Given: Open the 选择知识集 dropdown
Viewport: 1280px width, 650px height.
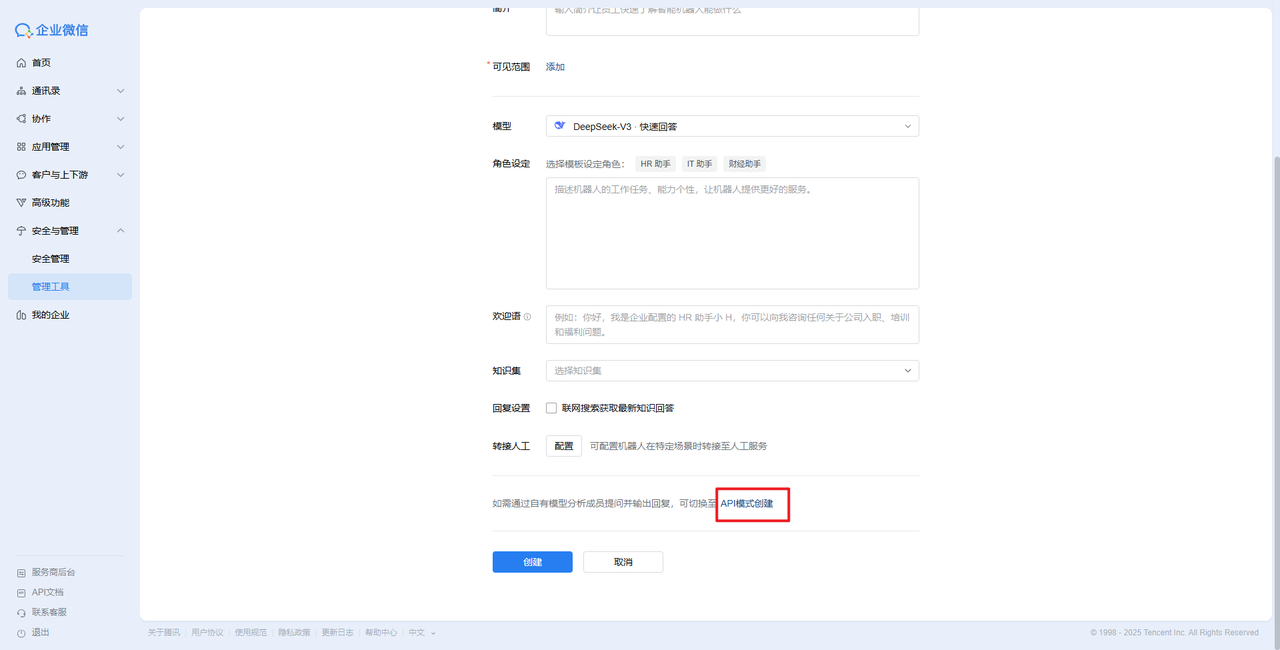Looking at the screenshot, I should click(732, 371).
